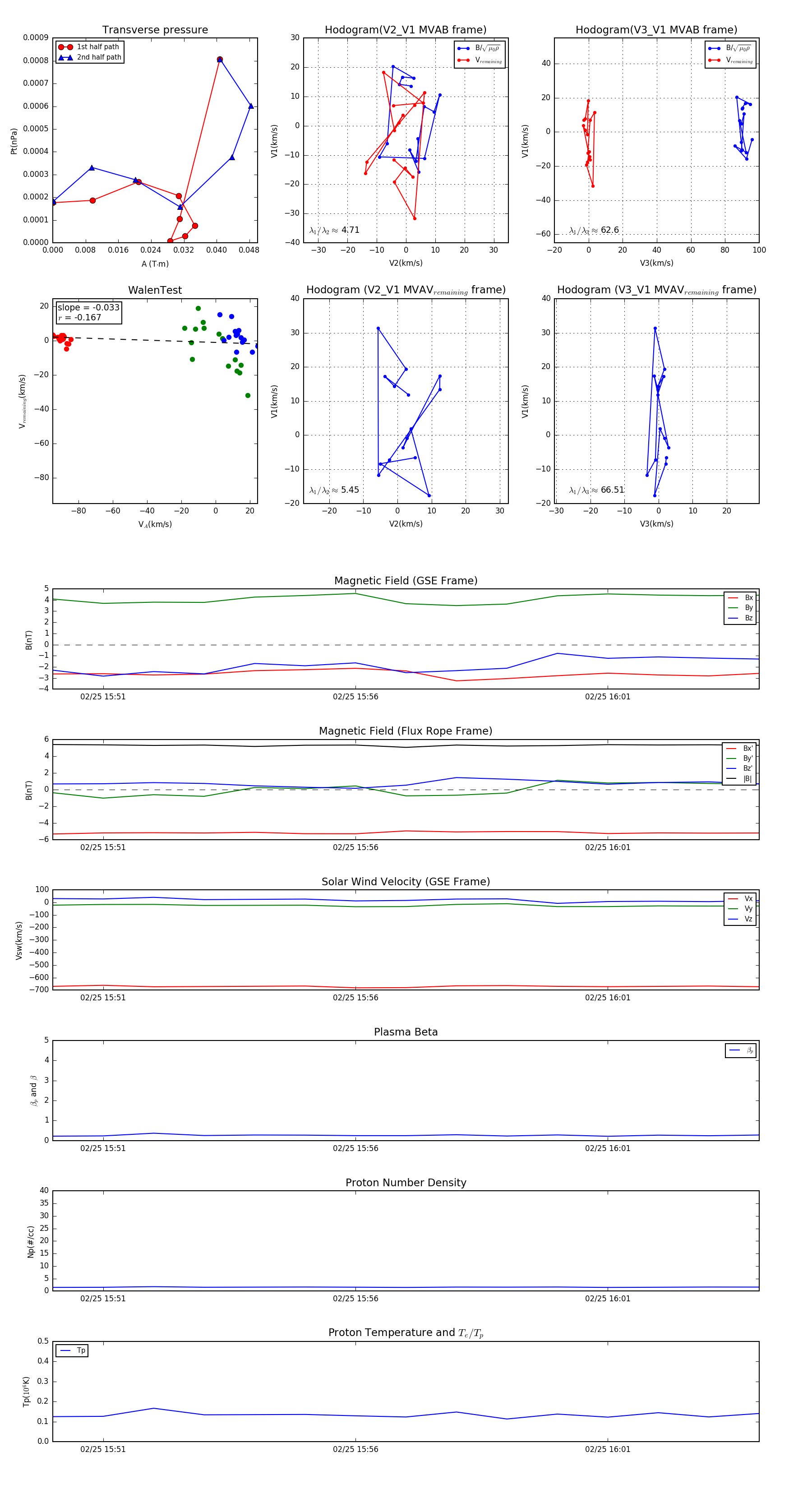The height and width of the screenshot is (1489, 812).
Task: Click the 'A (T·m)' axis label
Action: (155, 264)
